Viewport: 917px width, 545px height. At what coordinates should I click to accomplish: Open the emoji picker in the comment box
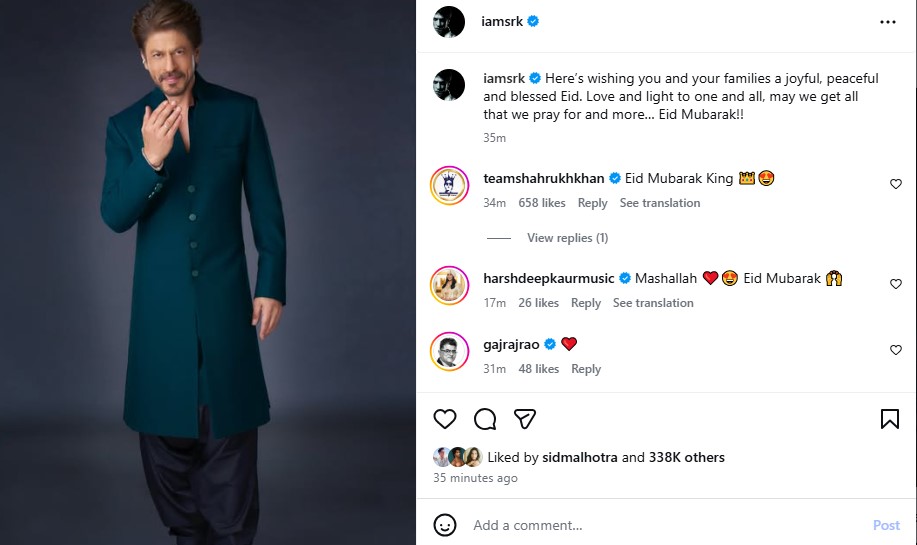(445, 525)
